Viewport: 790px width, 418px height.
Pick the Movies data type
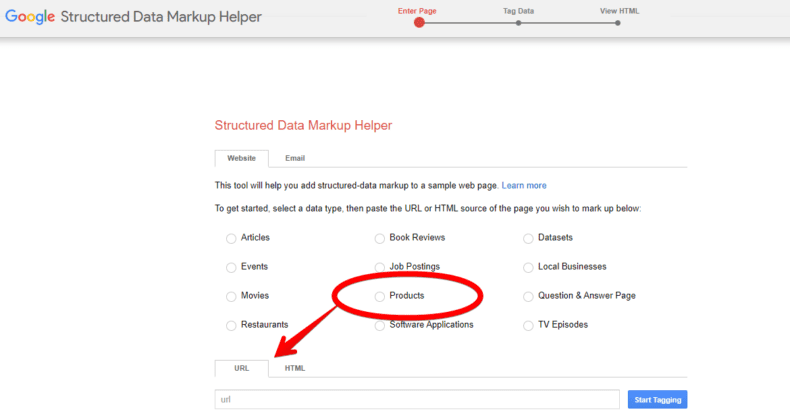pos(231,297)
